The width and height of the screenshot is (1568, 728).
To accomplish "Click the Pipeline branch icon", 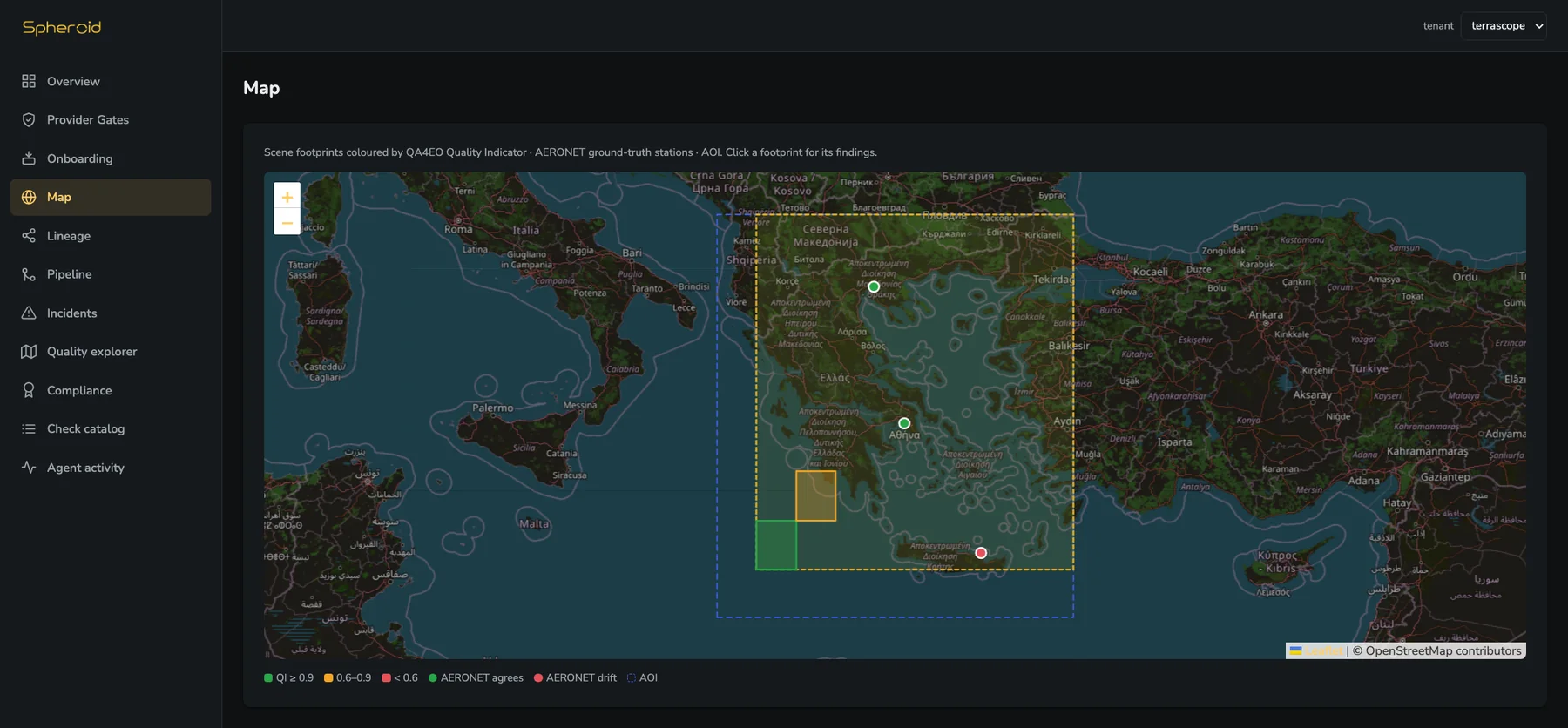I will click(x=29, y=274).
